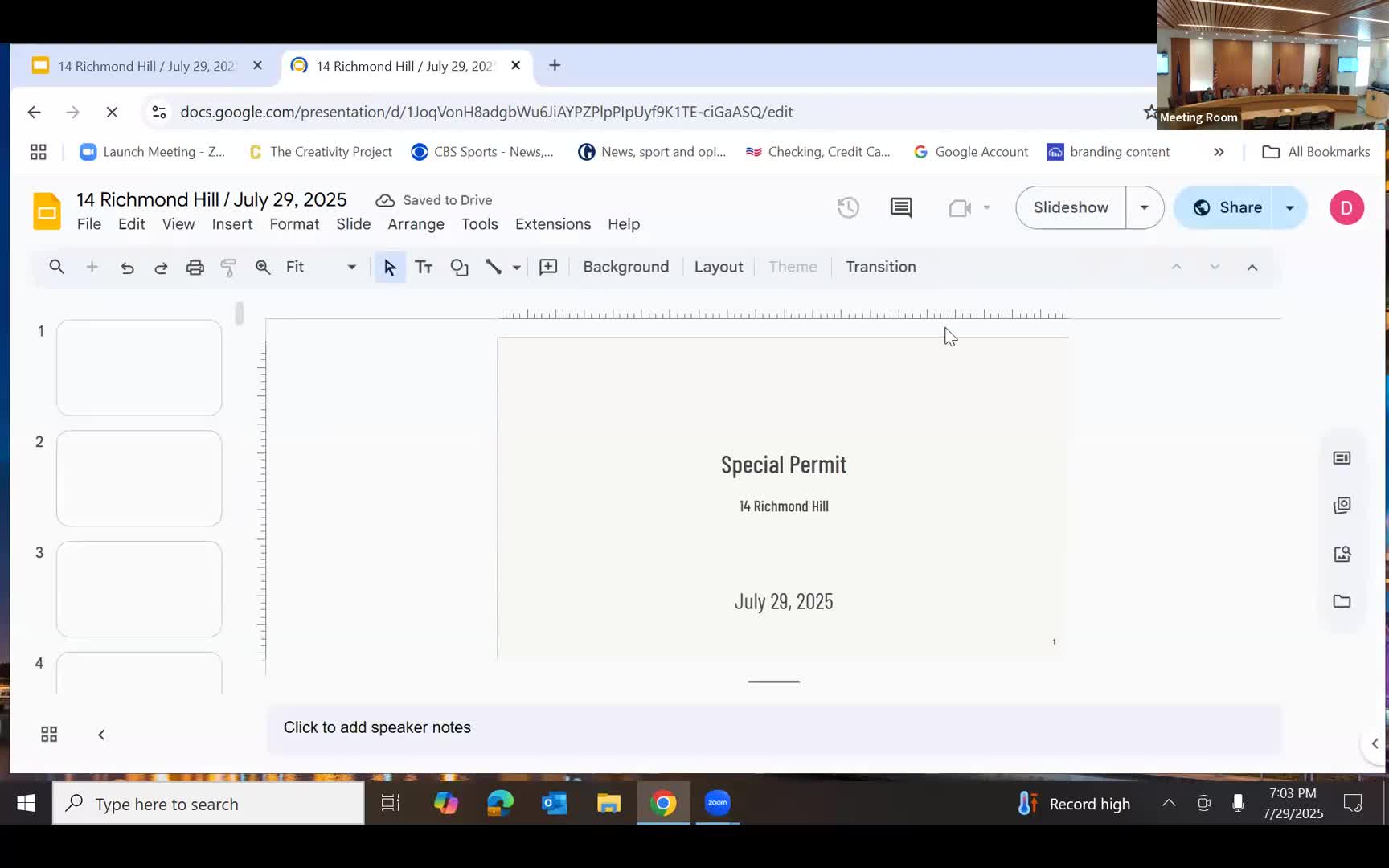Show the side panel arrow at right edge
1389x868 pixels.
[x=1375, y=743]
